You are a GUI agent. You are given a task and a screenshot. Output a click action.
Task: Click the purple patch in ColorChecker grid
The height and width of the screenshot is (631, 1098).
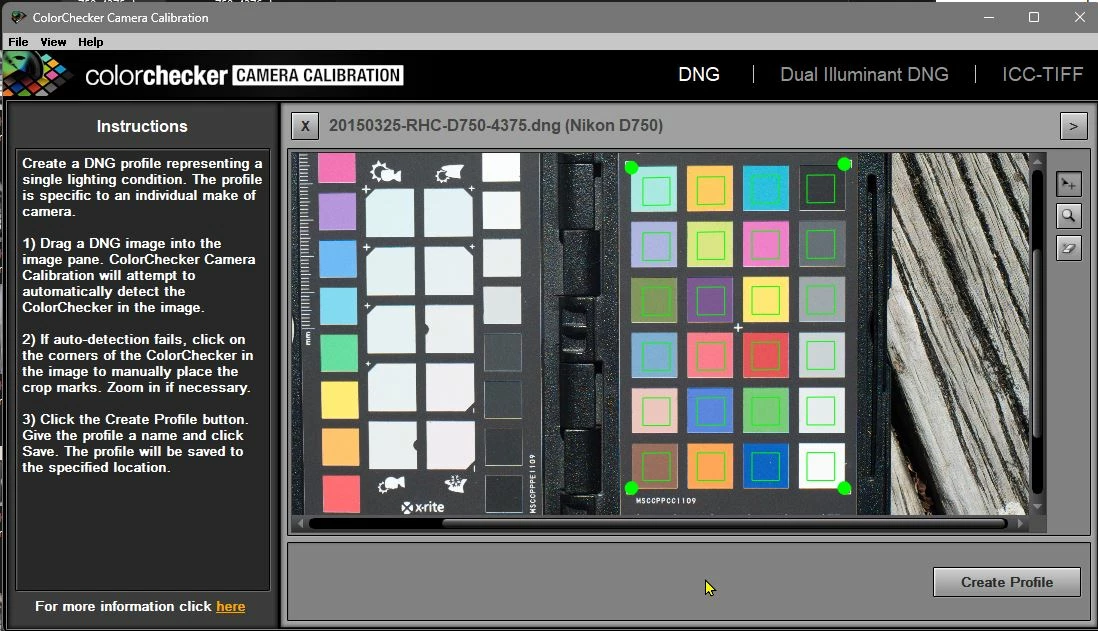[710, 300]
